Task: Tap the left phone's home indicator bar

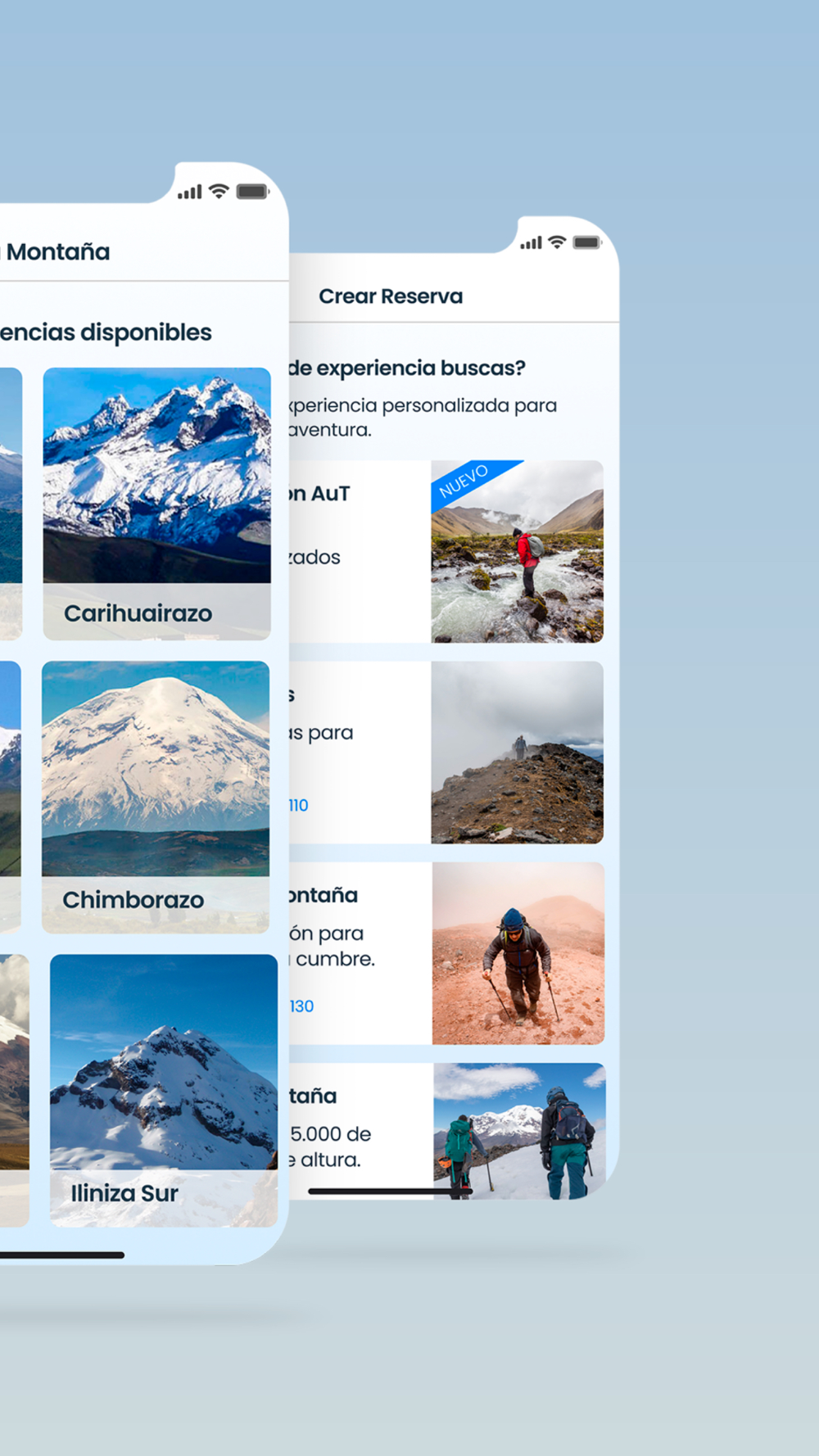Action: click(62, 1255)
